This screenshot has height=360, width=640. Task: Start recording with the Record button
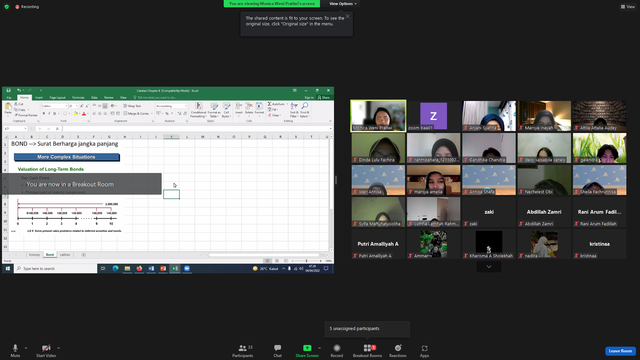(337, 350)
